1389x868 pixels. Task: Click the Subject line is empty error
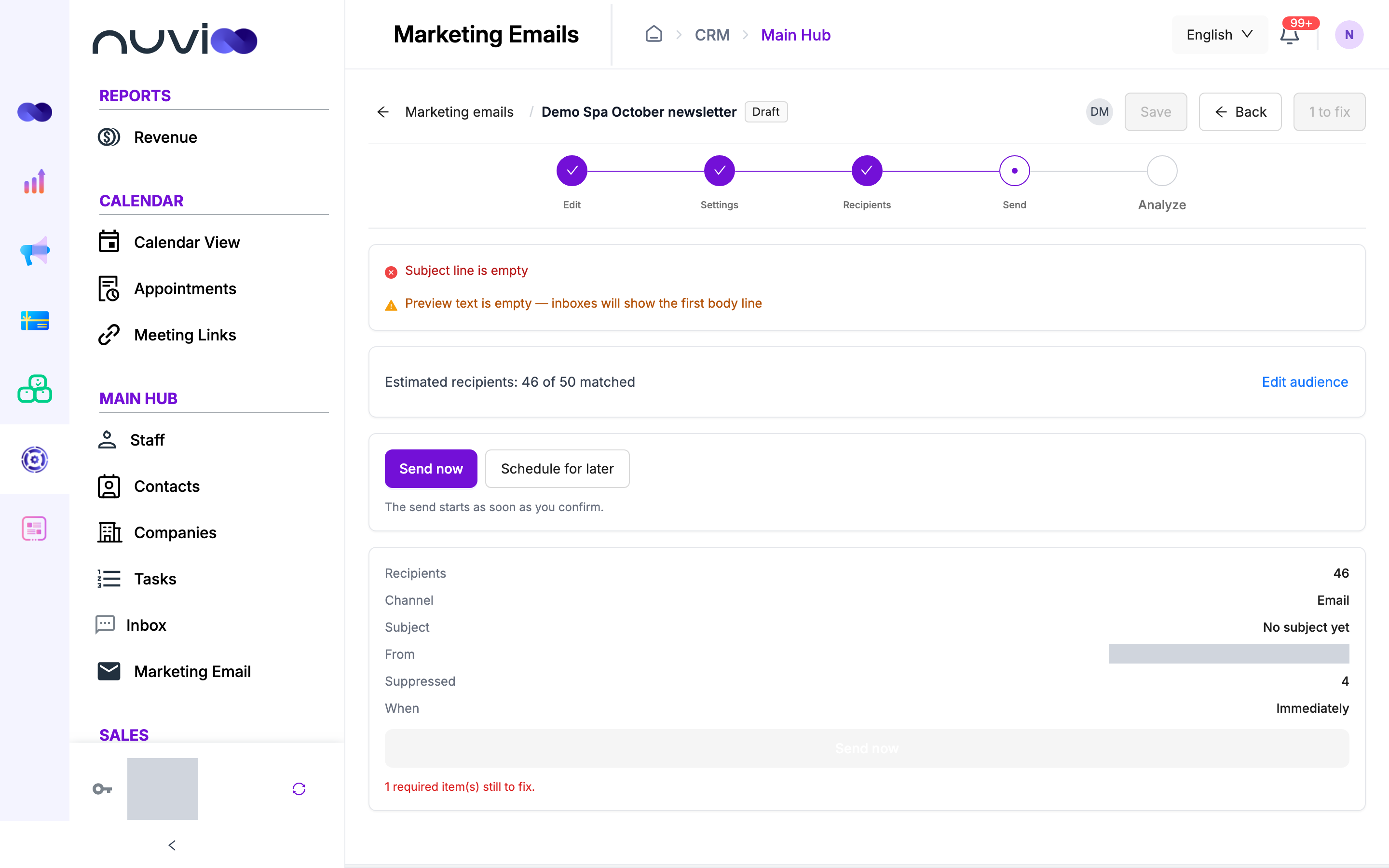(456, 271)
